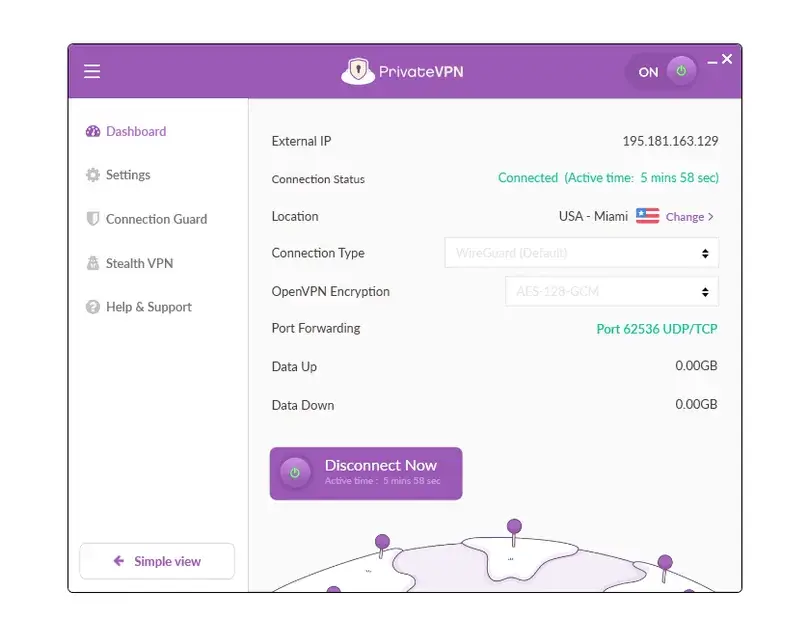Close the PrivateVPN window
This screenshot has width=808, height=618.
point(727,59)
